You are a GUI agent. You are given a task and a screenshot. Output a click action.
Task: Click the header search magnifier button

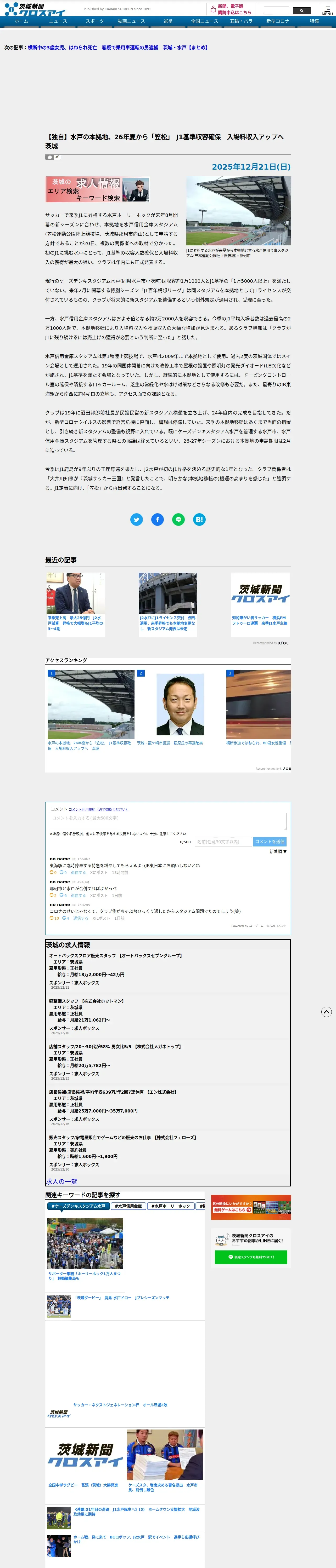click(x=302, y=11)
